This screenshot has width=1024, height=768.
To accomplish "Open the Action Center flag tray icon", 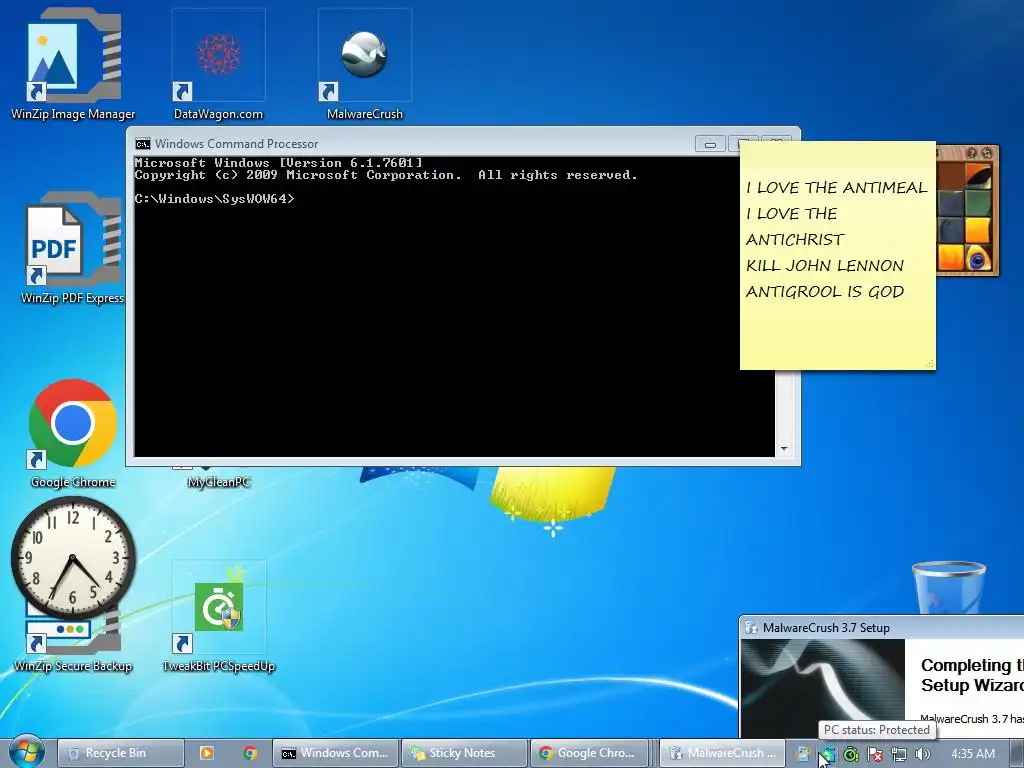I will click(875, 754).
